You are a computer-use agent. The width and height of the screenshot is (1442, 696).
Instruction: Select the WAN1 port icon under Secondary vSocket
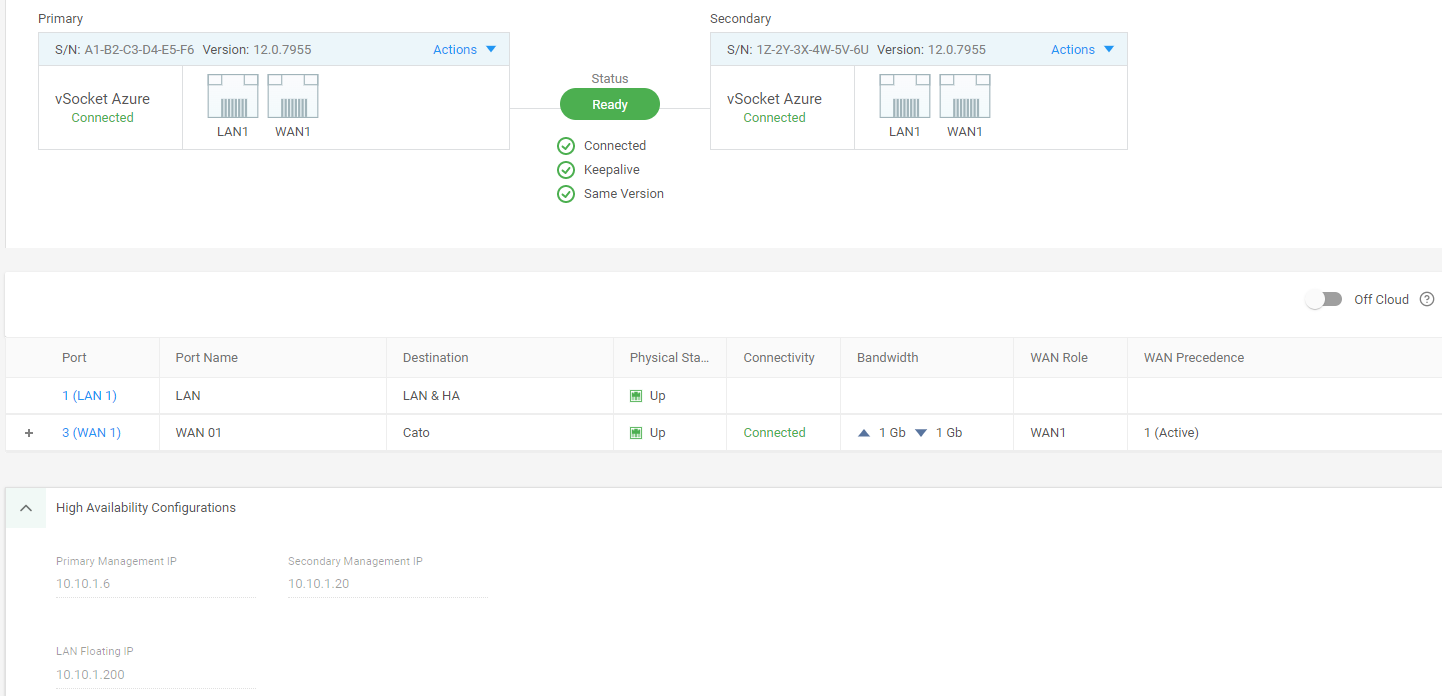(x=964, y=95)
